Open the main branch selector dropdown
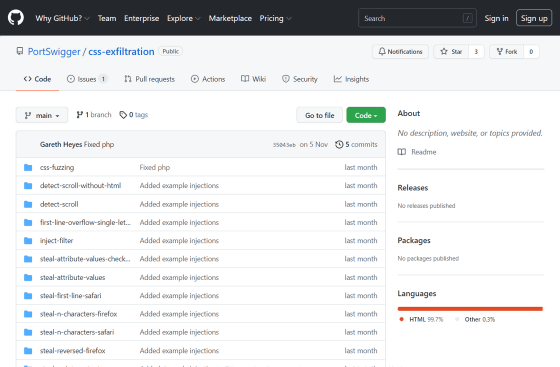The image size is (560, 367). (42, 115)
